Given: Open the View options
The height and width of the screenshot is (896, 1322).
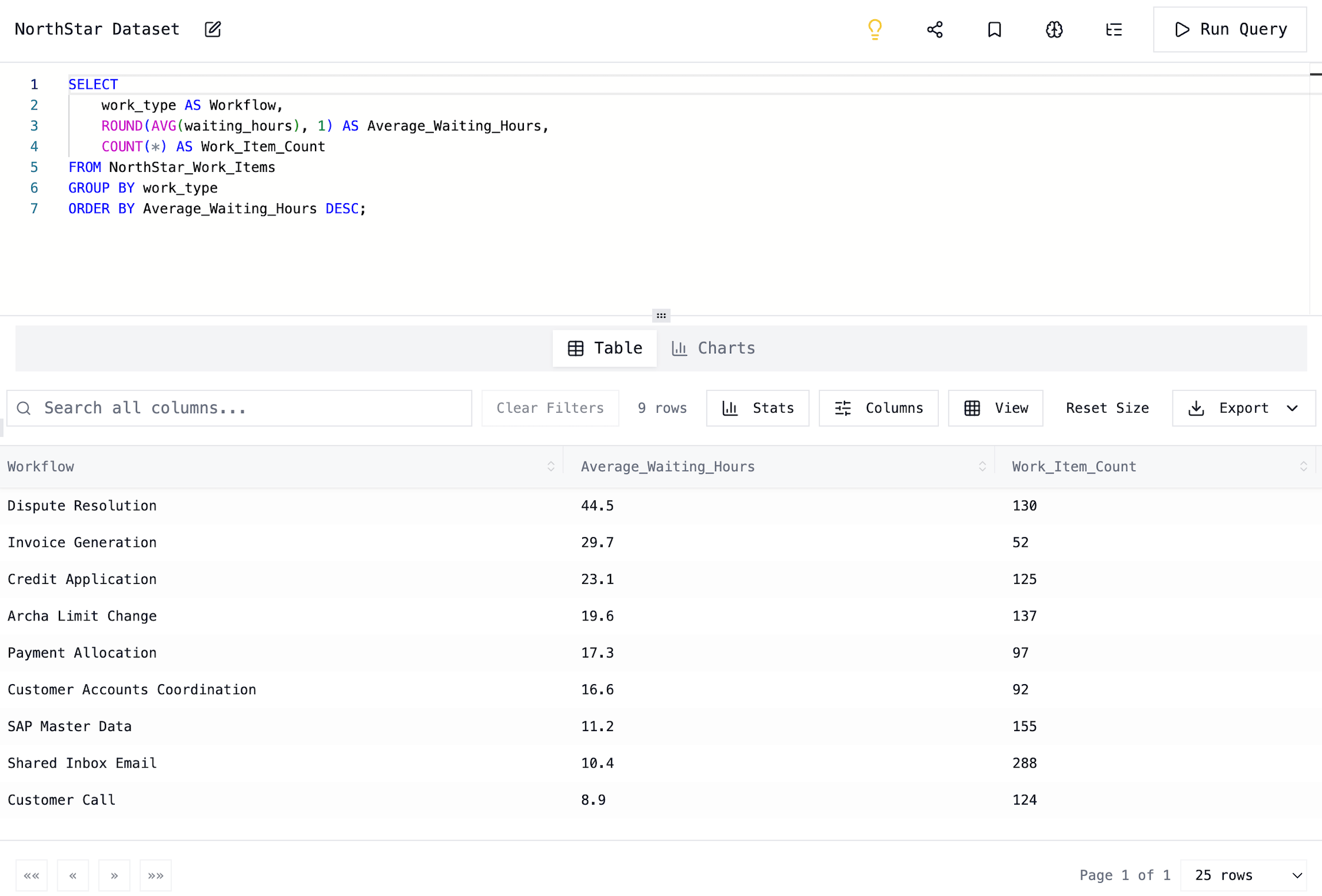Looking at the screenshot, I should coord(995,408).
